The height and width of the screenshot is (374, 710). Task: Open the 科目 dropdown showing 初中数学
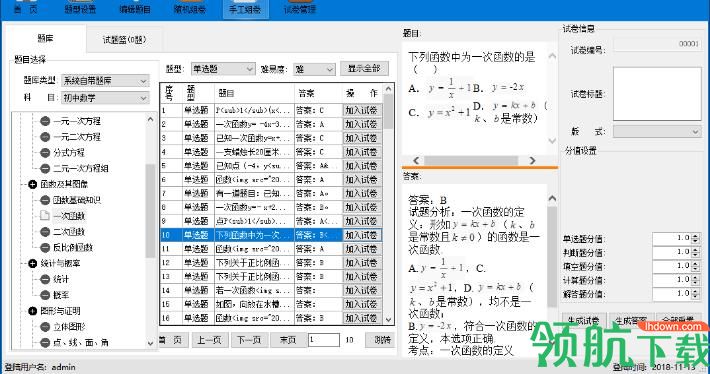coord(105,97)
